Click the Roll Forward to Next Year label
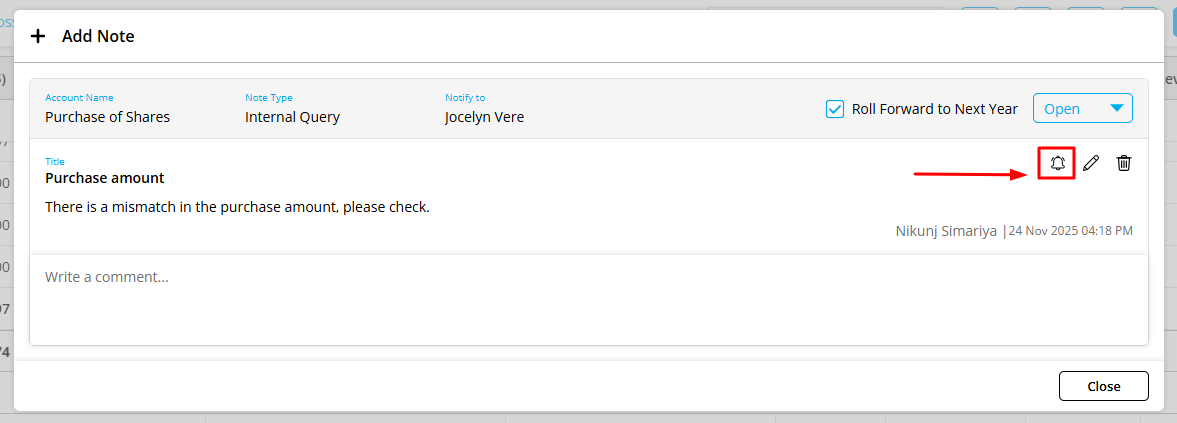 click(934, 109)
